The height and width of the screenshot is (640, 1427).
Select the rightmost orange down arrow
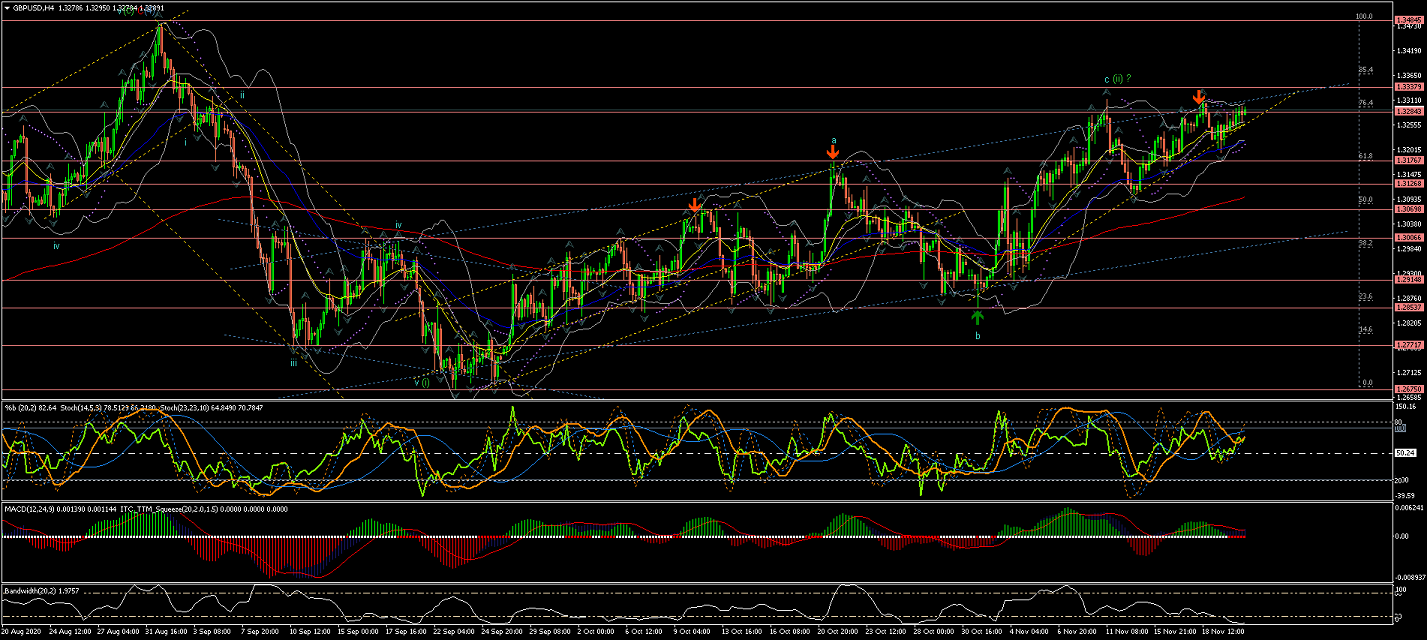(x=1198, y=97)
